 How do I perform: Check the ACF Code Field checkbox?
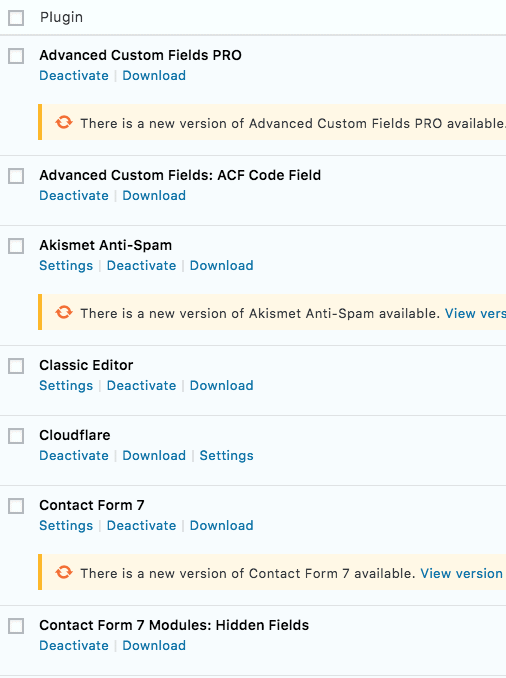coord(16,176)
